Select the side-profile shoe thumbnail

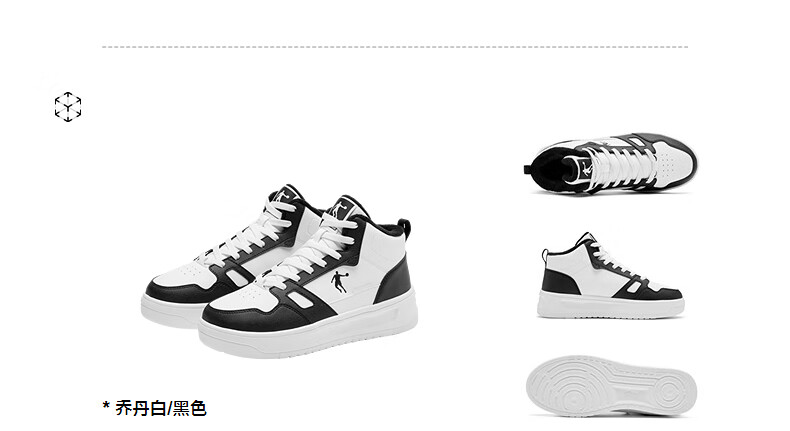611,275
